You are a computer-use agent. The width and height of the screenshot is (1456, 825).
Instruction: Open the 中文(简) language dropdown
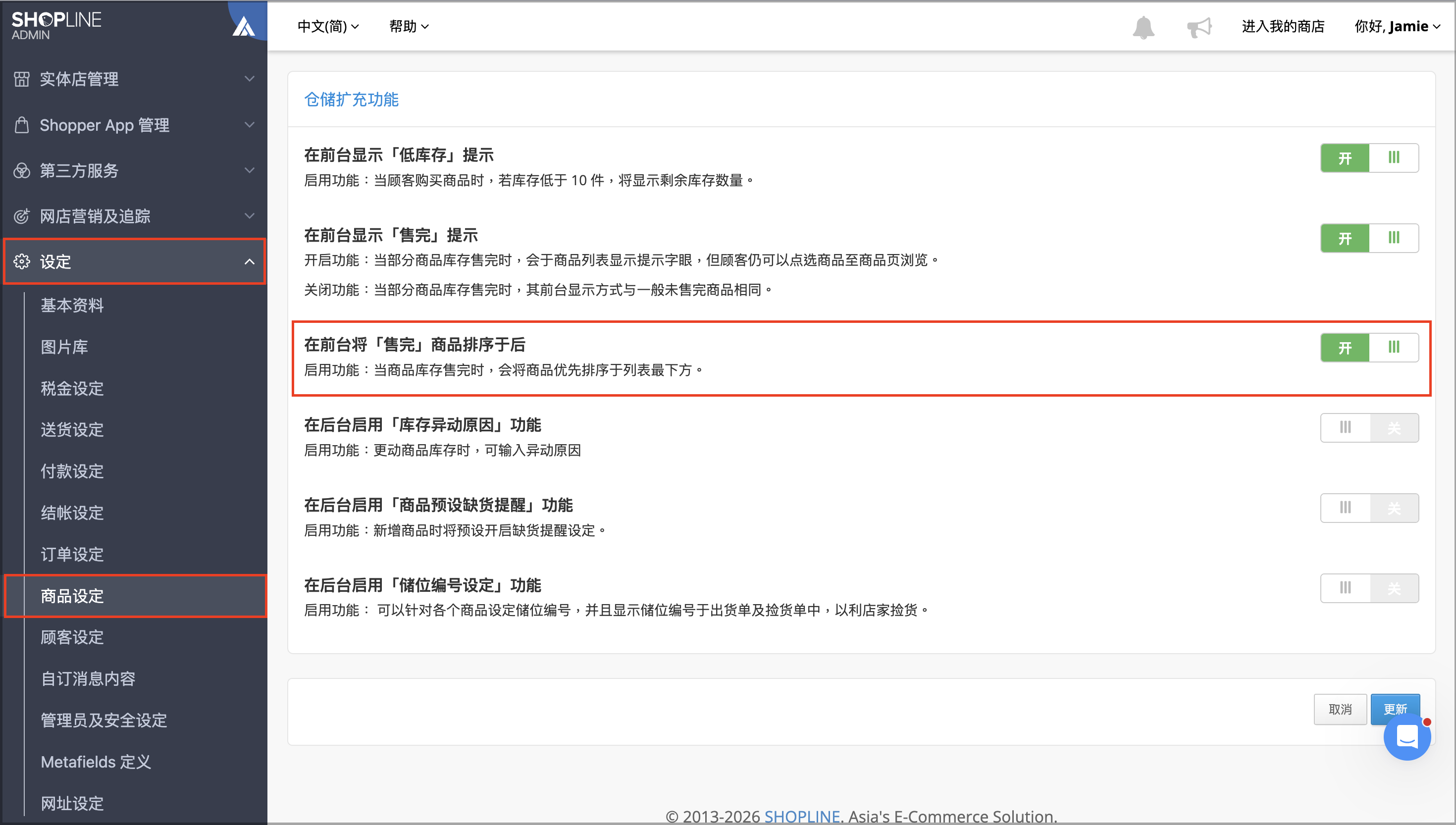coord(328,27)
